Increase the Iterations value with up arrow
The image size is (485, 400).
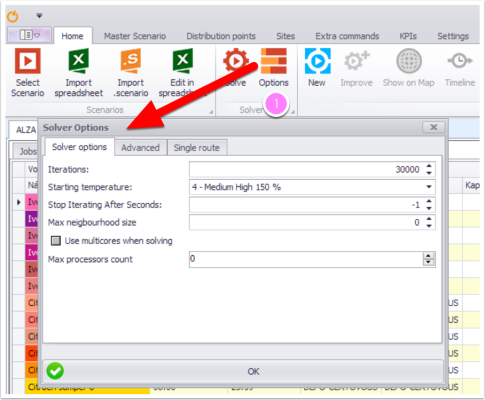[x=429, y=166]
